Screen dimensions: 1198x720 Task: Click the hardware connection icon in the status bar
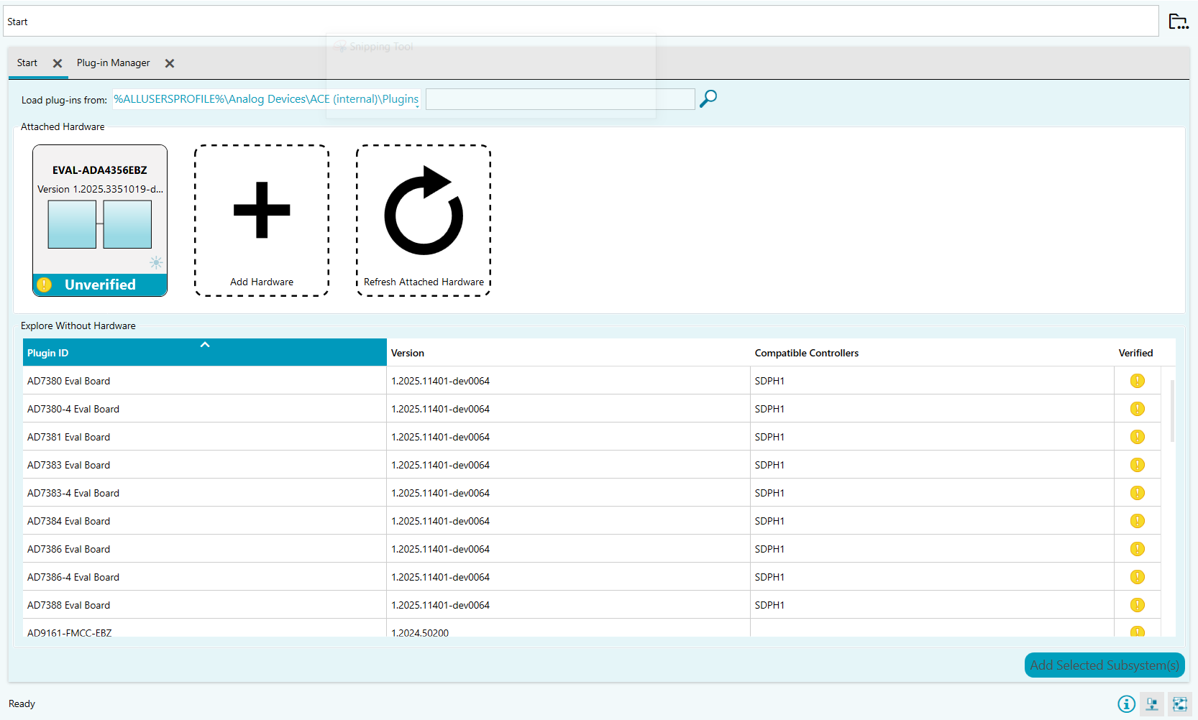[x=1151, y=704]
